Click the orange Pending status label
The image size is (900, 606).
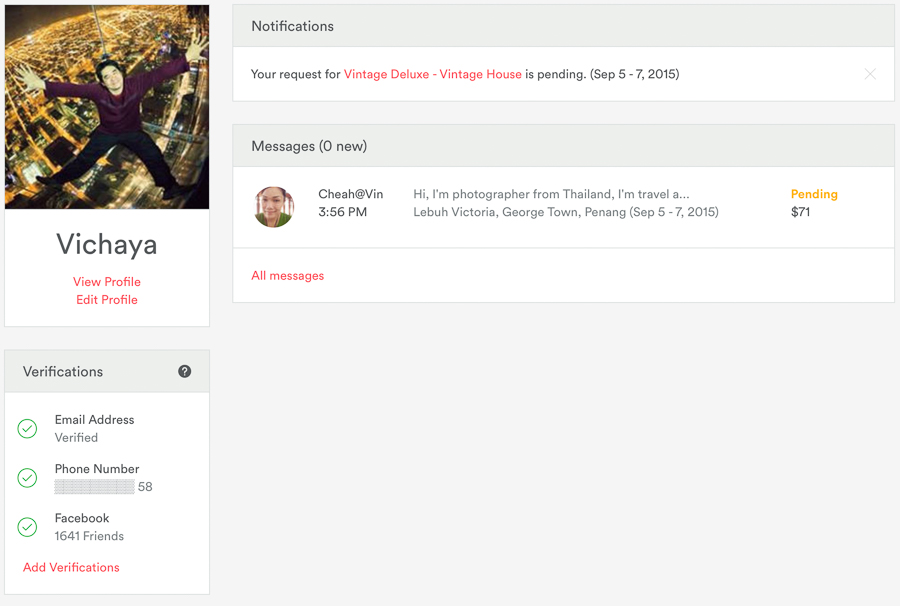click(x=814, y=194)
